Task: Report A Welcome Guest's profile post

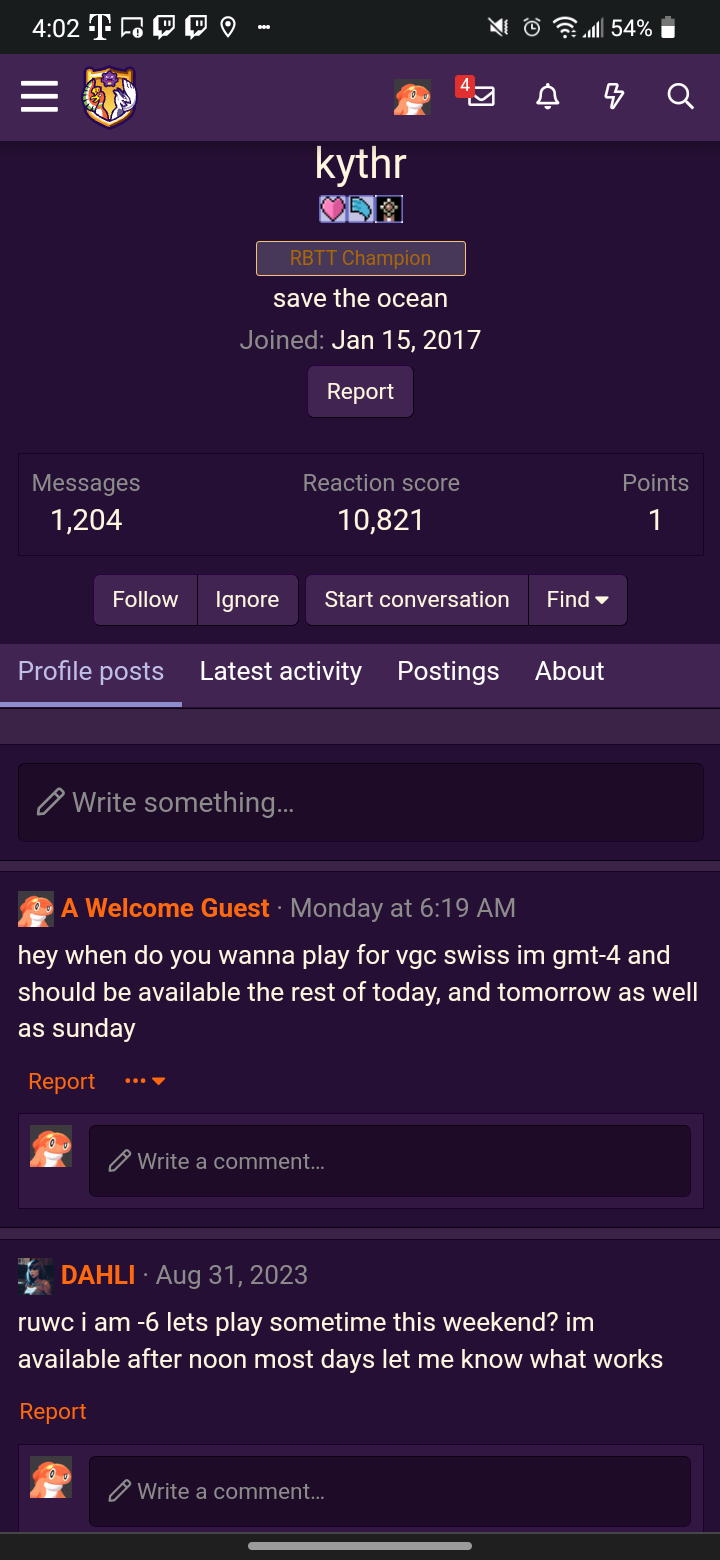Action: pyautogui.click(x=62, y=1081)
